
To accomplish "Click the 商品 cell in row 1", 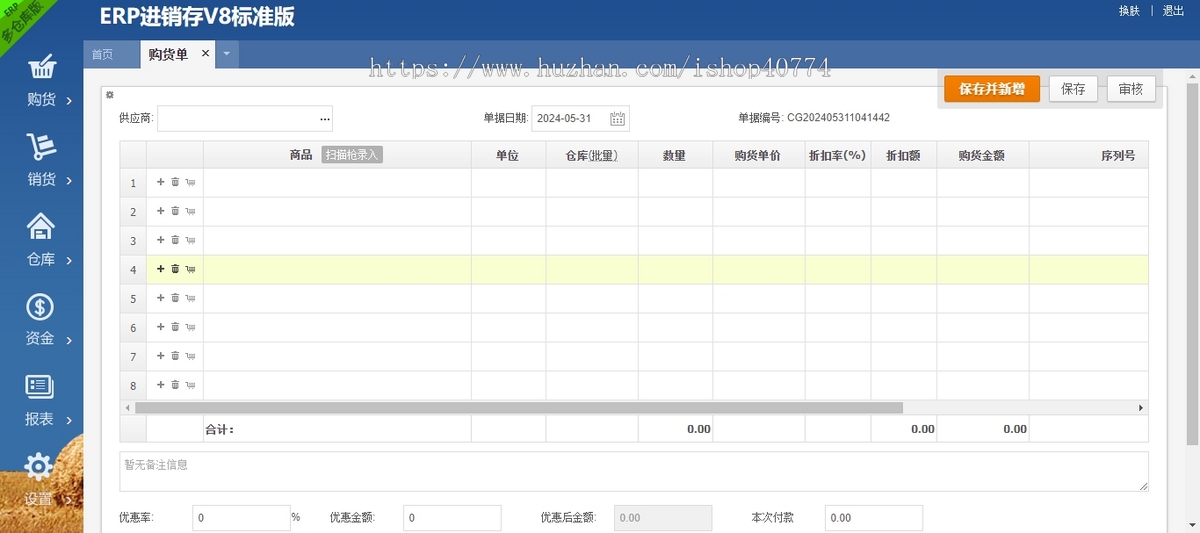I will coord(337,183).
